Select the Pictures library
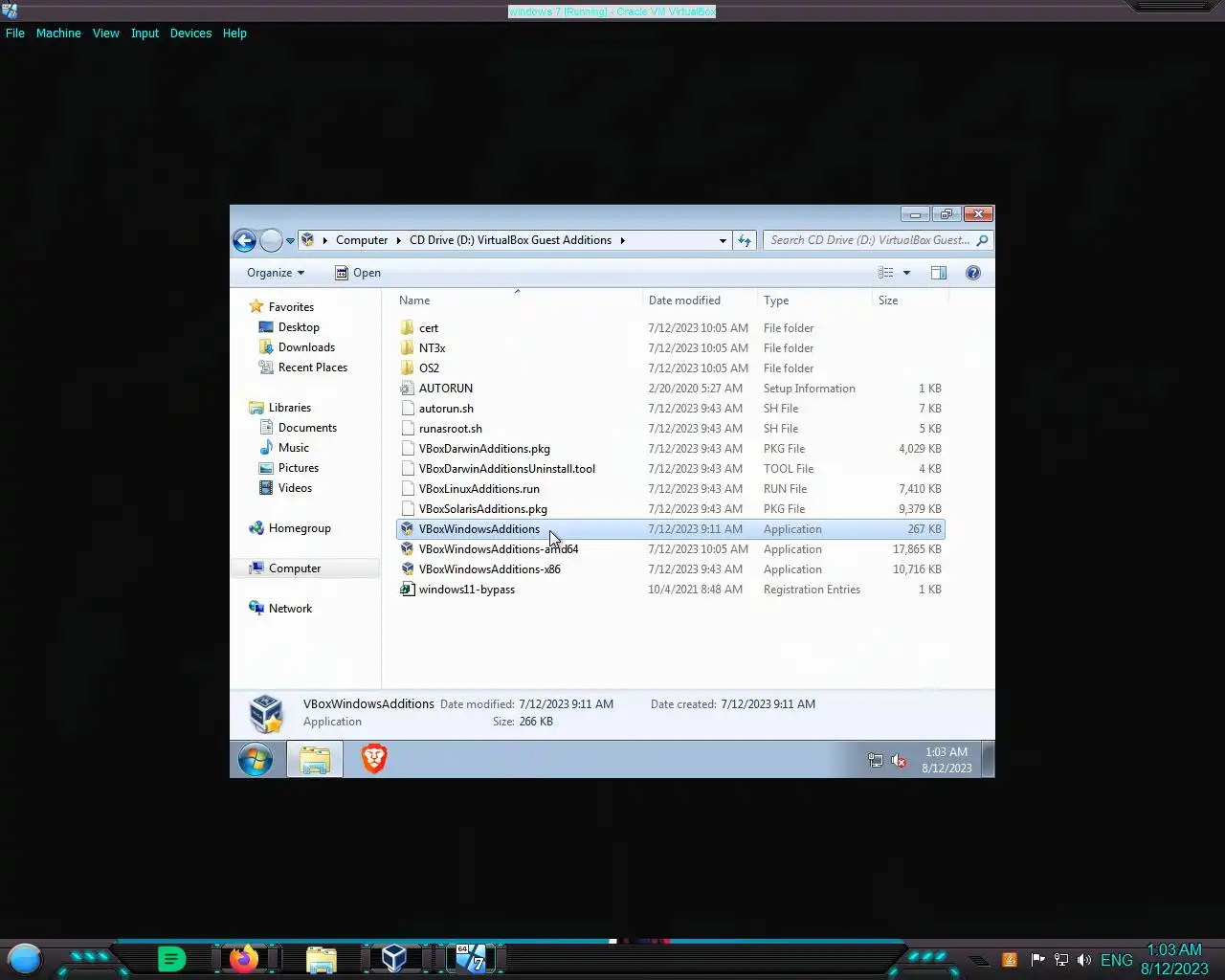Viewport: 1225px width, 980px height. click(x=298, y=468)
